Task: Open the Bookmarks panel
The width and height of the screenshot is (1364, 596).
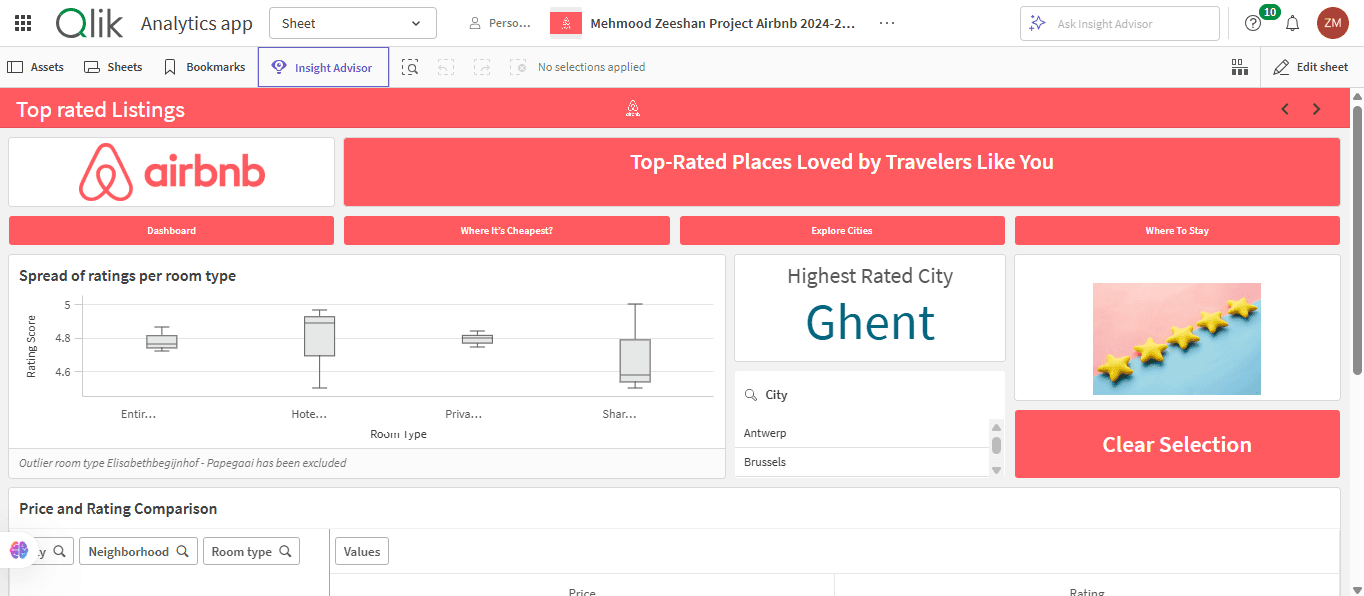Action: pos(204,67)
